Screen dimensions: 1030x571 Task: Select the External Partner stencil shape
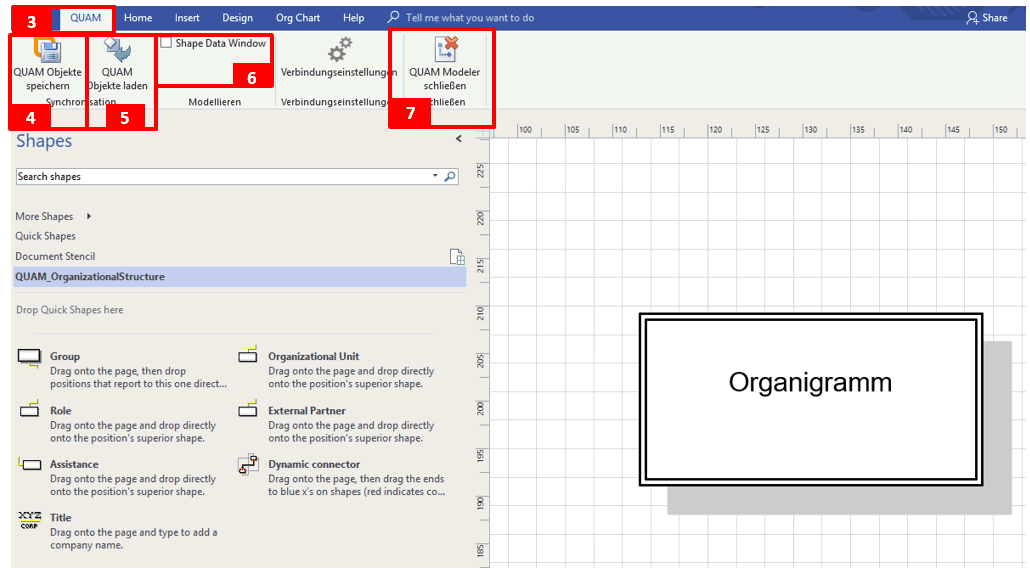coord(248,410)
